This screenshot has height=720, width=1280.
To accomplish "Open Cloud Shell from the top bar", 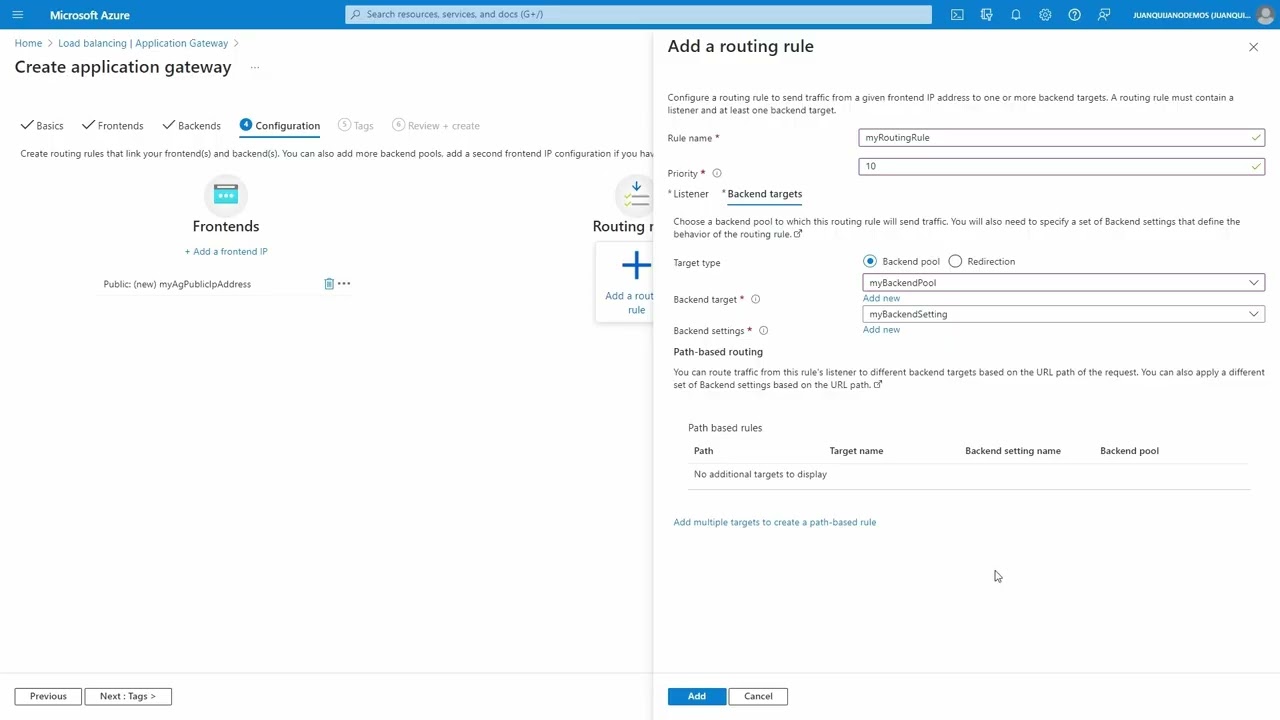I will pos(957,15).
